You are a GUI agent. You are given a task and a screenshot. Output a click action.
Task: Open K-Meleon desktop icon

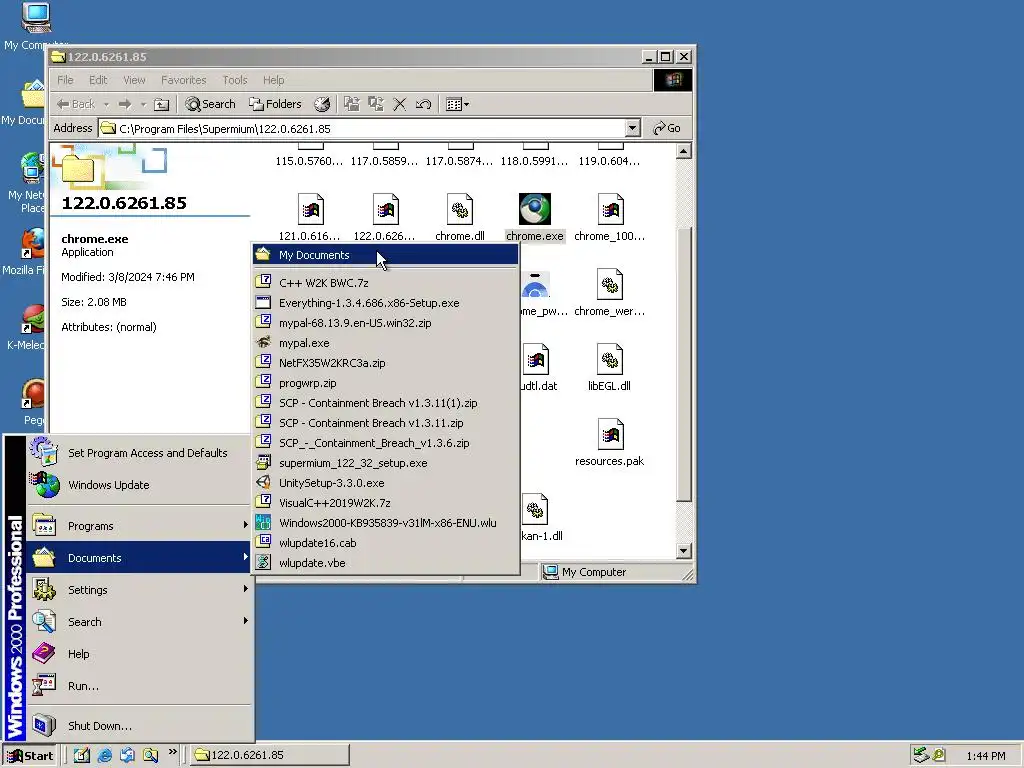(x=24, y=327)
